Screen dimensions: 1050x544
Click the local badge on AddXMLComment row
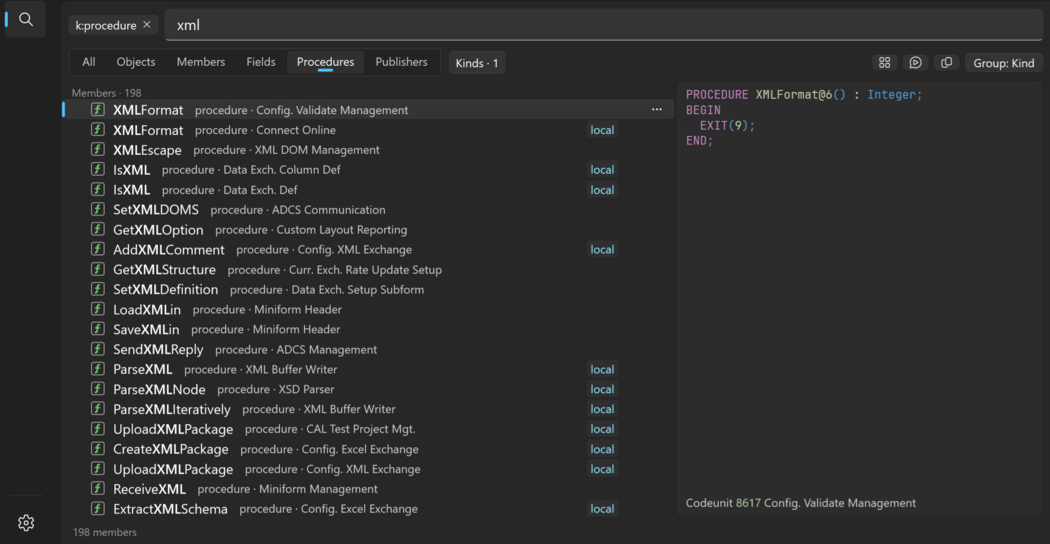tap(602, 250)
